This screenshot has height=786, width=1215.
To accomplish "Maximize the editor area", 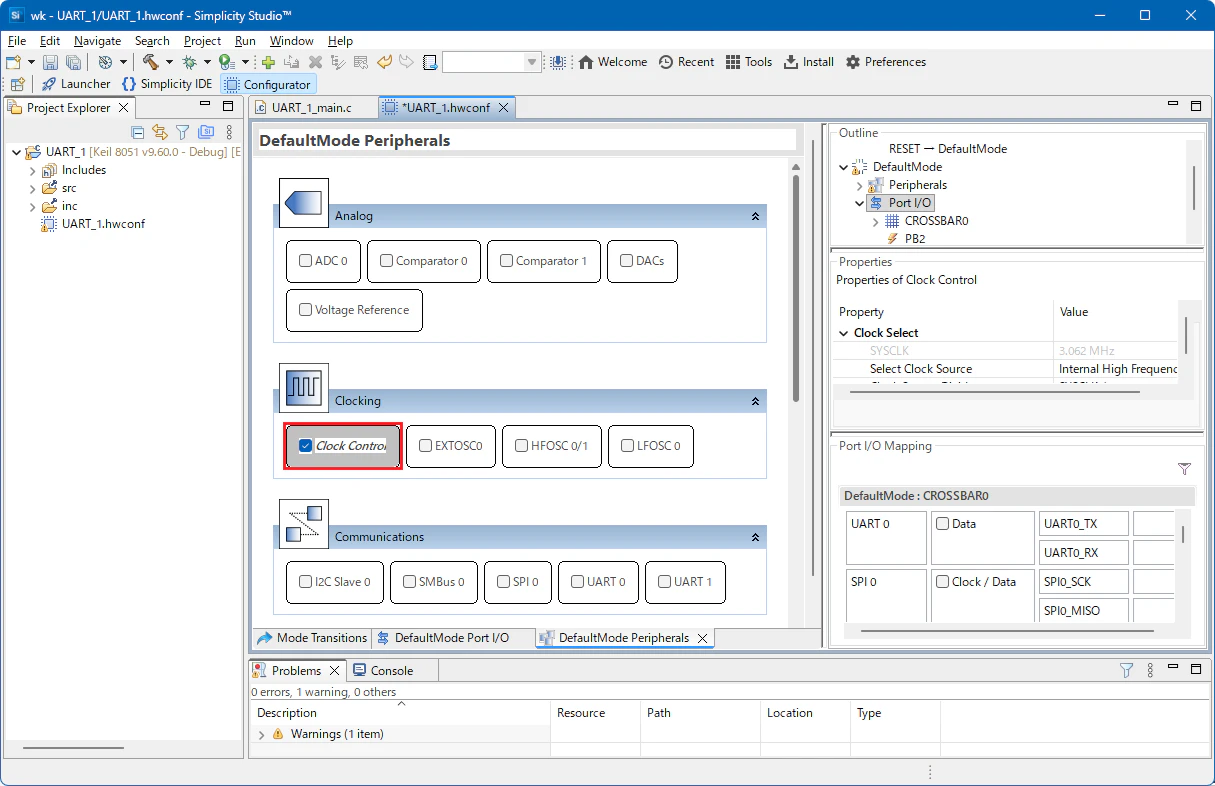I will pyautogui.click(x=1196, y=105).
